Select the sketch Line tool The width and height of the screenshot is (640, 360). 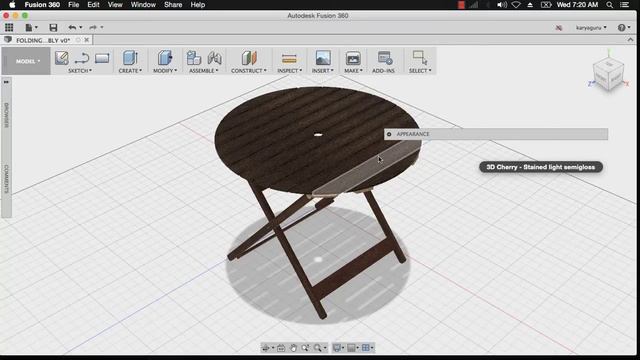click(x=82, y=58)
